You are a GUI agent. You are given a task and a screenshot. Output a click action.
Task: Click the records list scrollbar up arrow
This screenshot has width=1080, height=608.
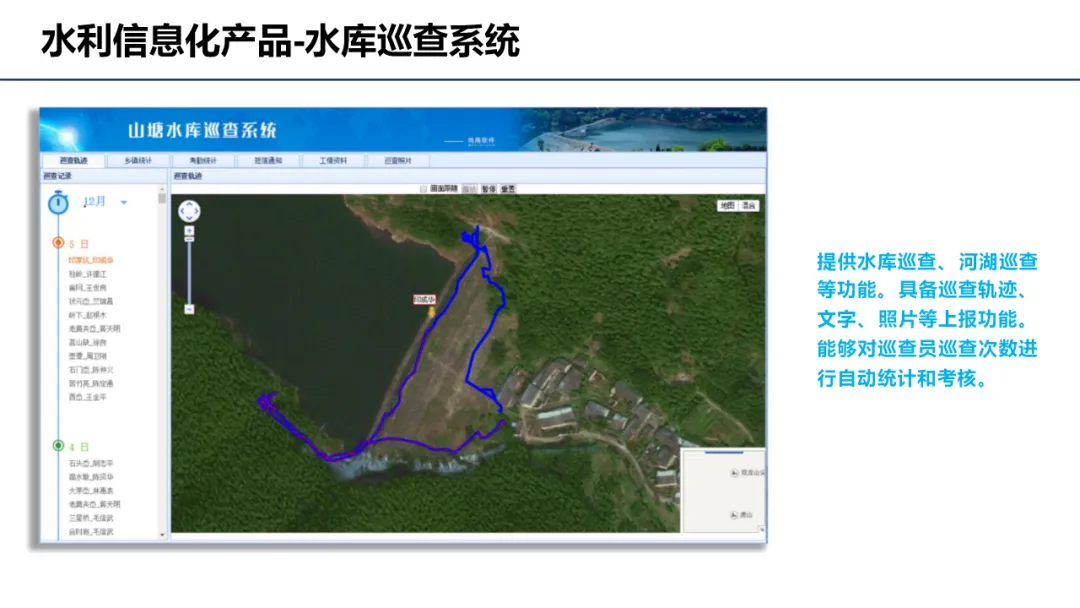click(163, 189)
